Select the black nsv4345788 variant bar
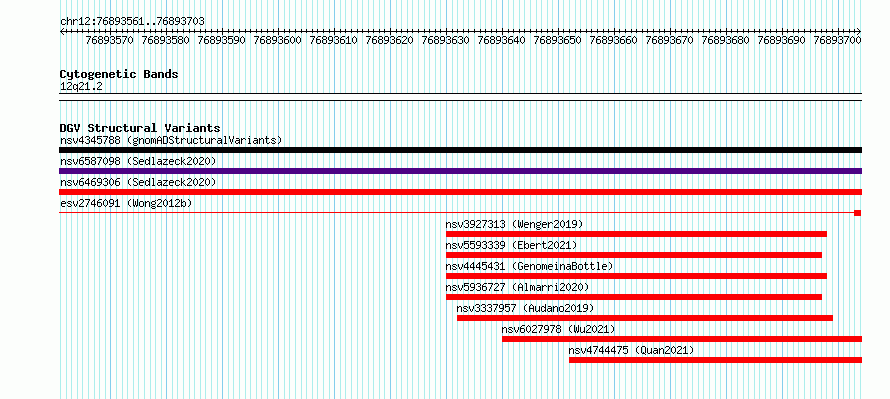 [x=460, y=150]
